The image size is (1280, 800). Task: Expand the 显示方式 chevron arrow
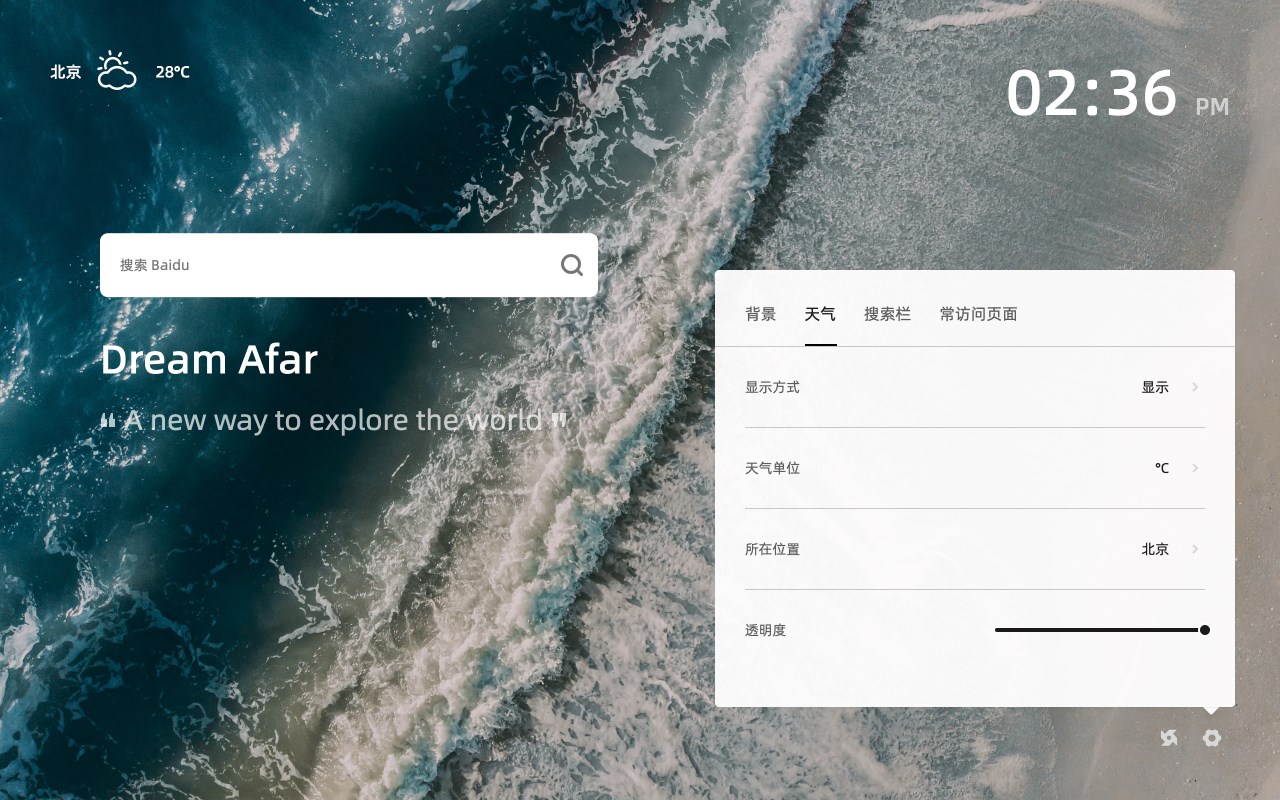(1195, 387)
